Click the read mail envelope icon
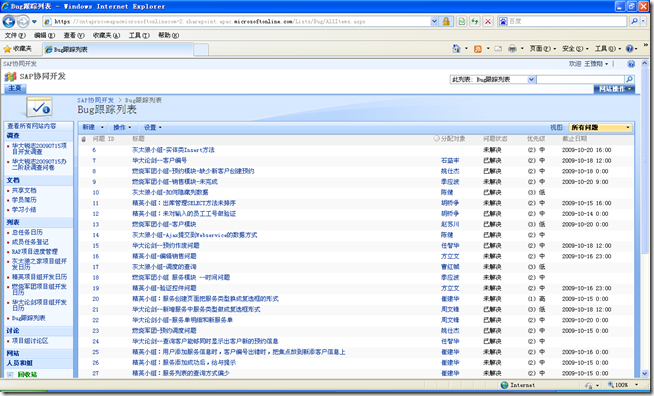This screenshot has width=654, height=396. pos(498,49)
